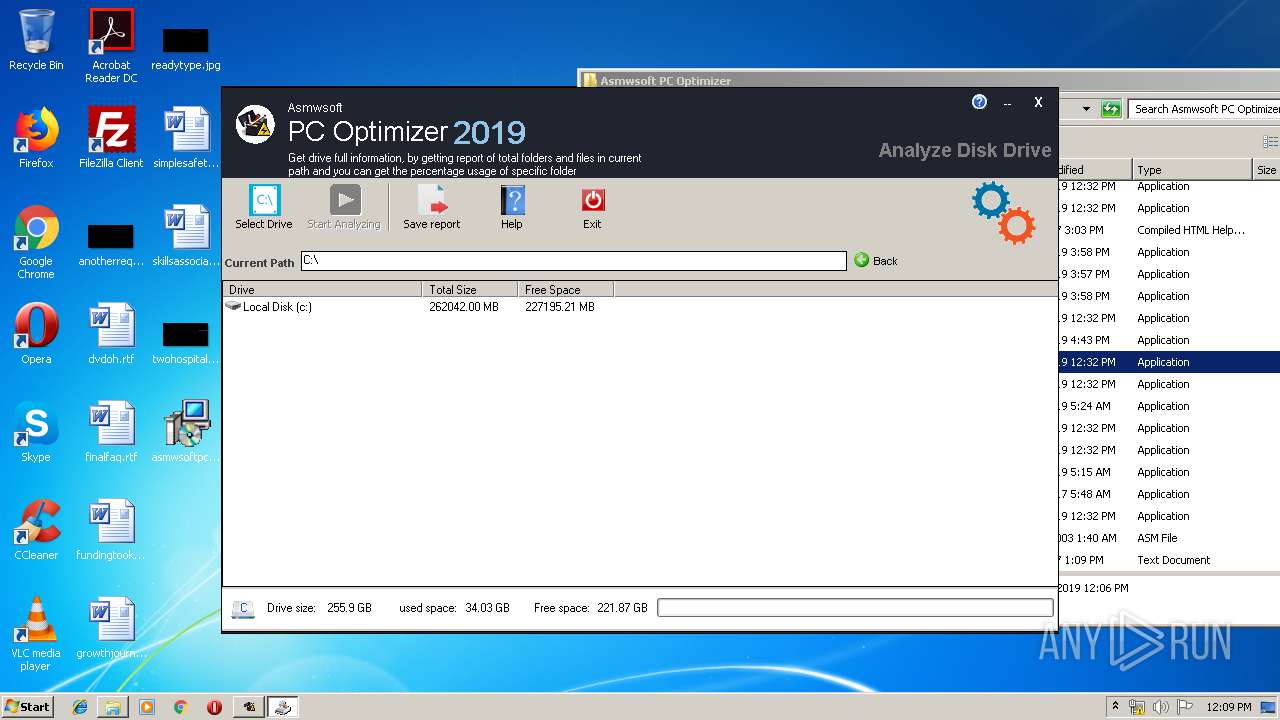
Task: Click the Action Center flag tray icon
Action: pos(1184,707)
